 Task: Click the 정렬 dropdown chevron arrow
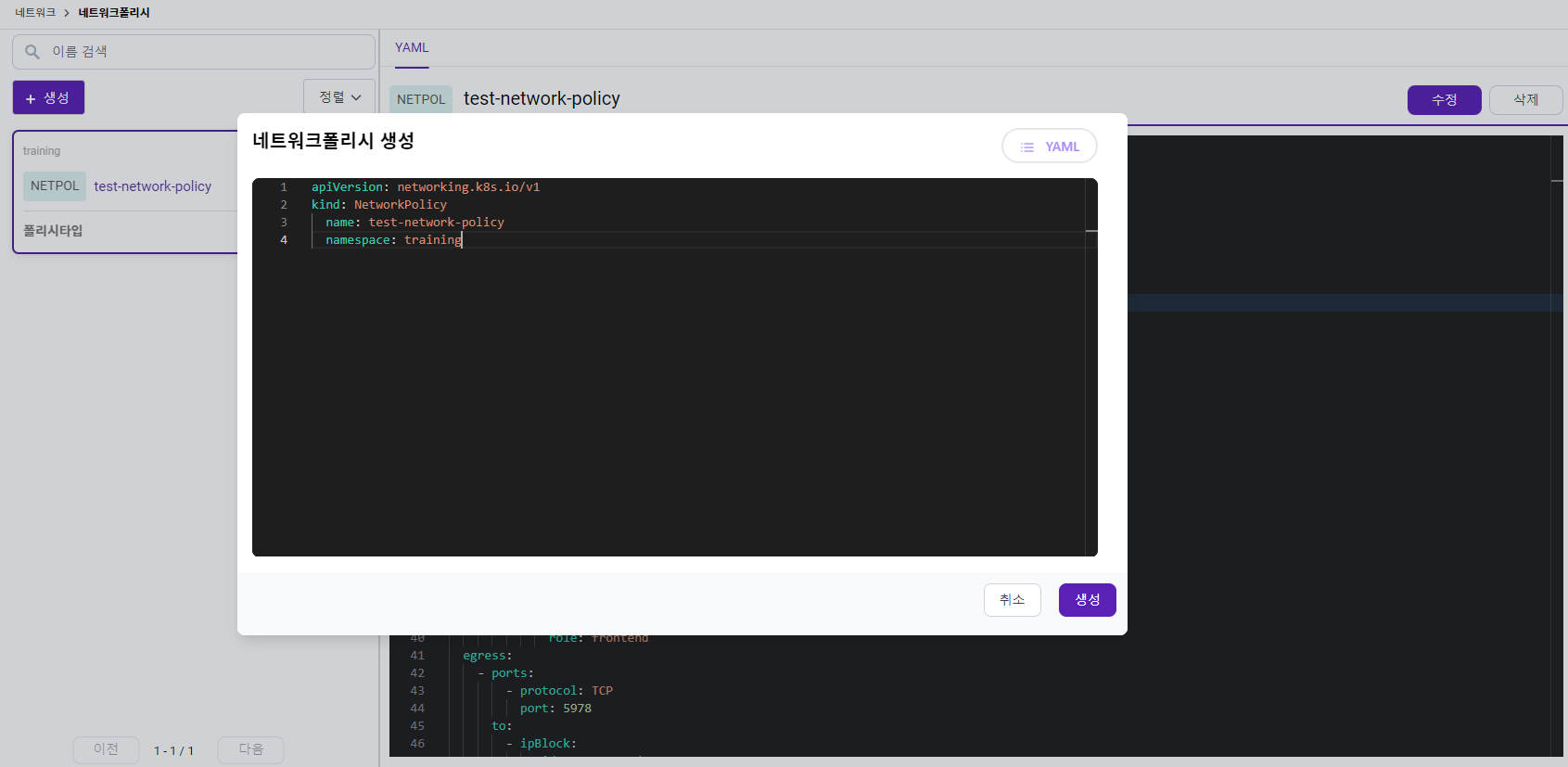coord(356,97)
